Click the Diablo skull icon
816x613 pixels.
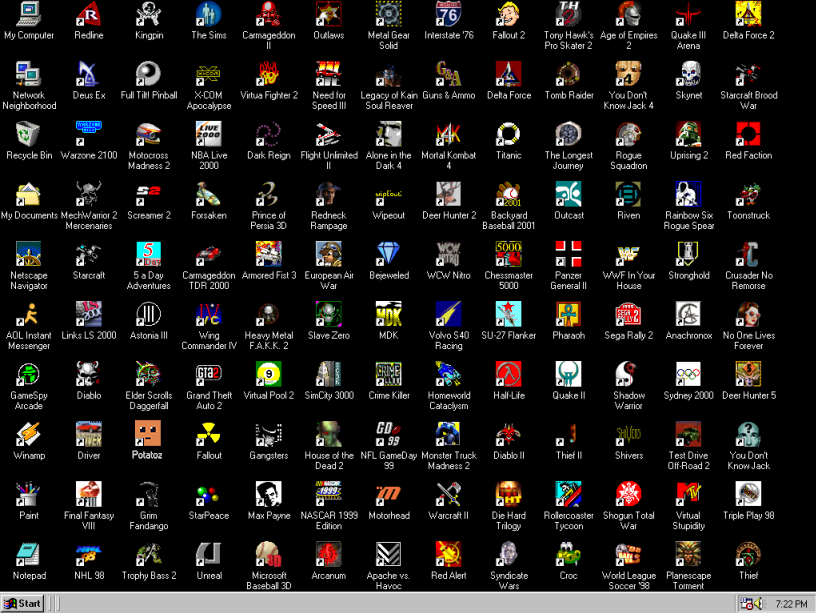(x=89, y=374)
